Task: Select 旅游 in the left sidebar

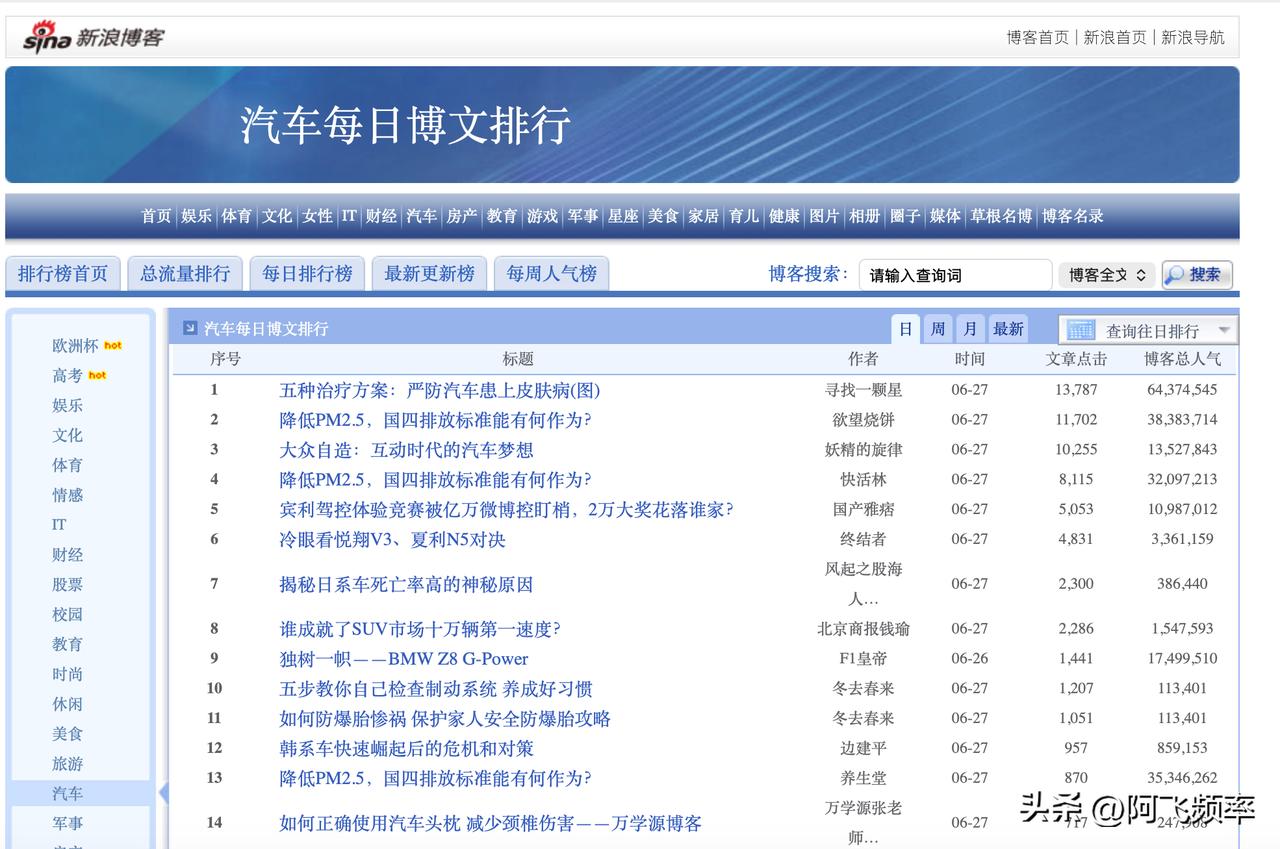Action: click(x=68, y=764)
